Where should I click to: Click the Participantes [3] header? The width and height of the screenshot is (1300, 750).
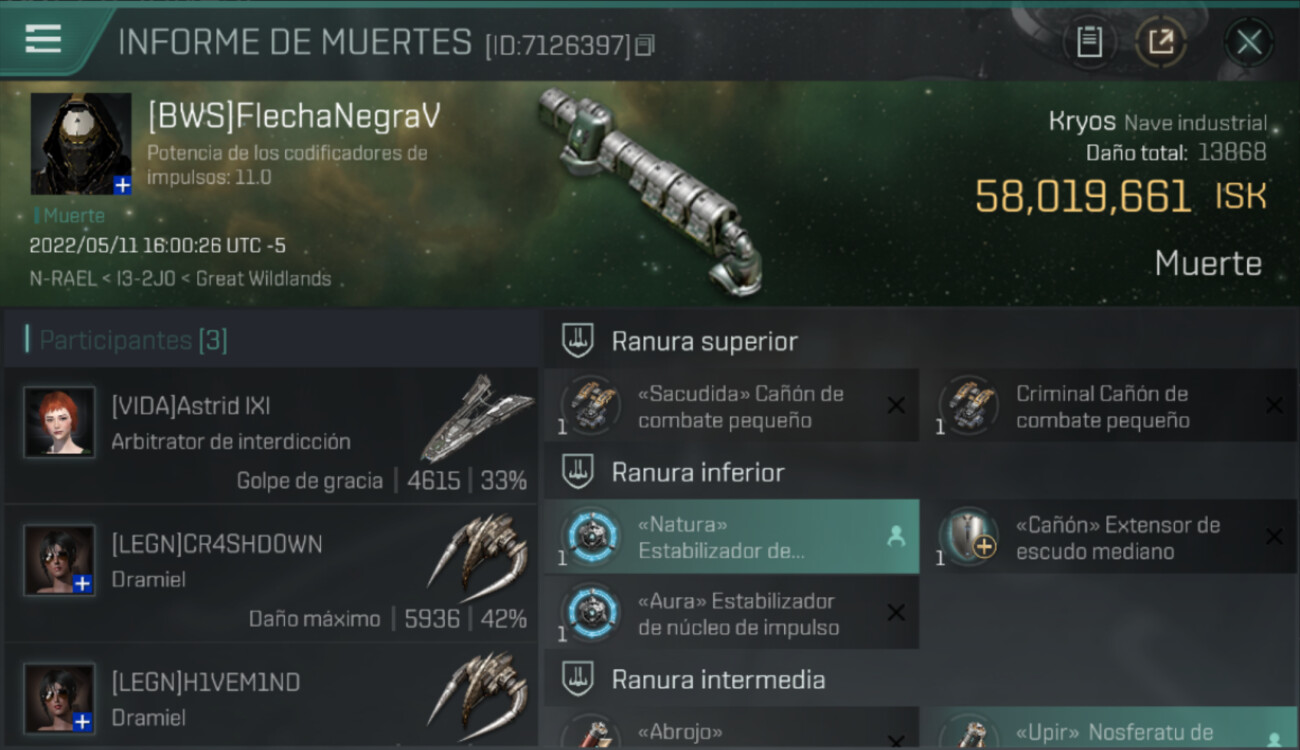tap(132, 340)
